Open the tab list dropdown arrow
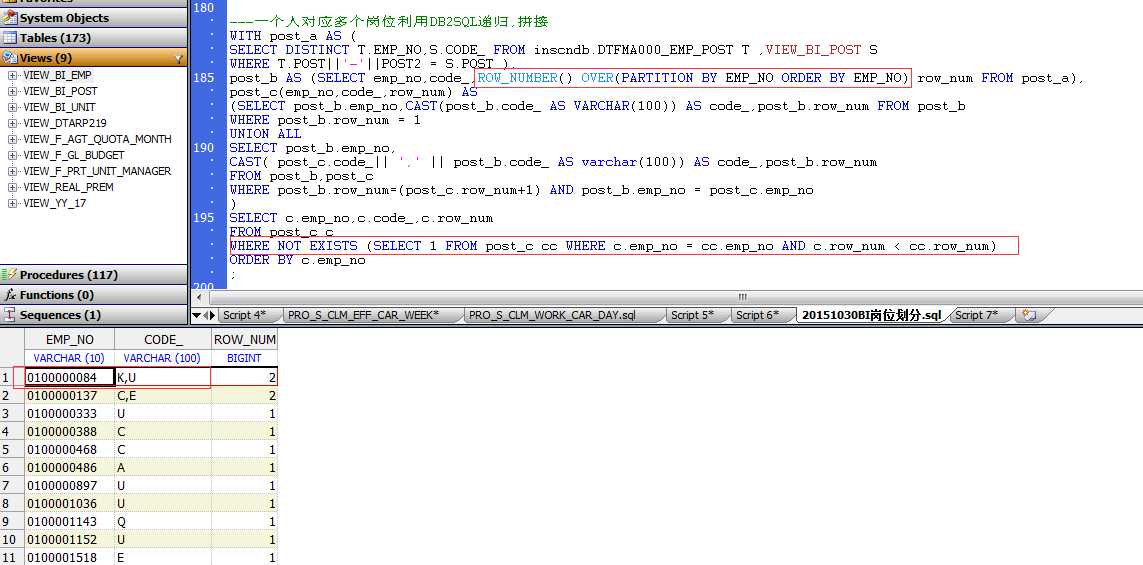Viewport: 1143px width, 565px height. tap(197, 315)
